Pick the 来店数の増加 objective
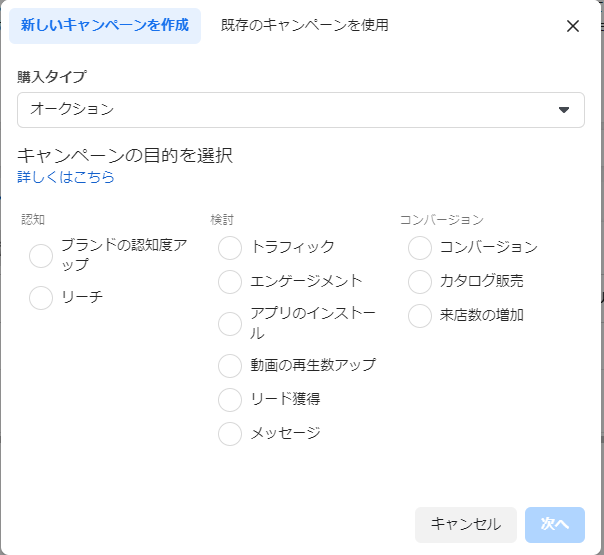The width and height of the screenshot is (604, 555). [420, 316]
